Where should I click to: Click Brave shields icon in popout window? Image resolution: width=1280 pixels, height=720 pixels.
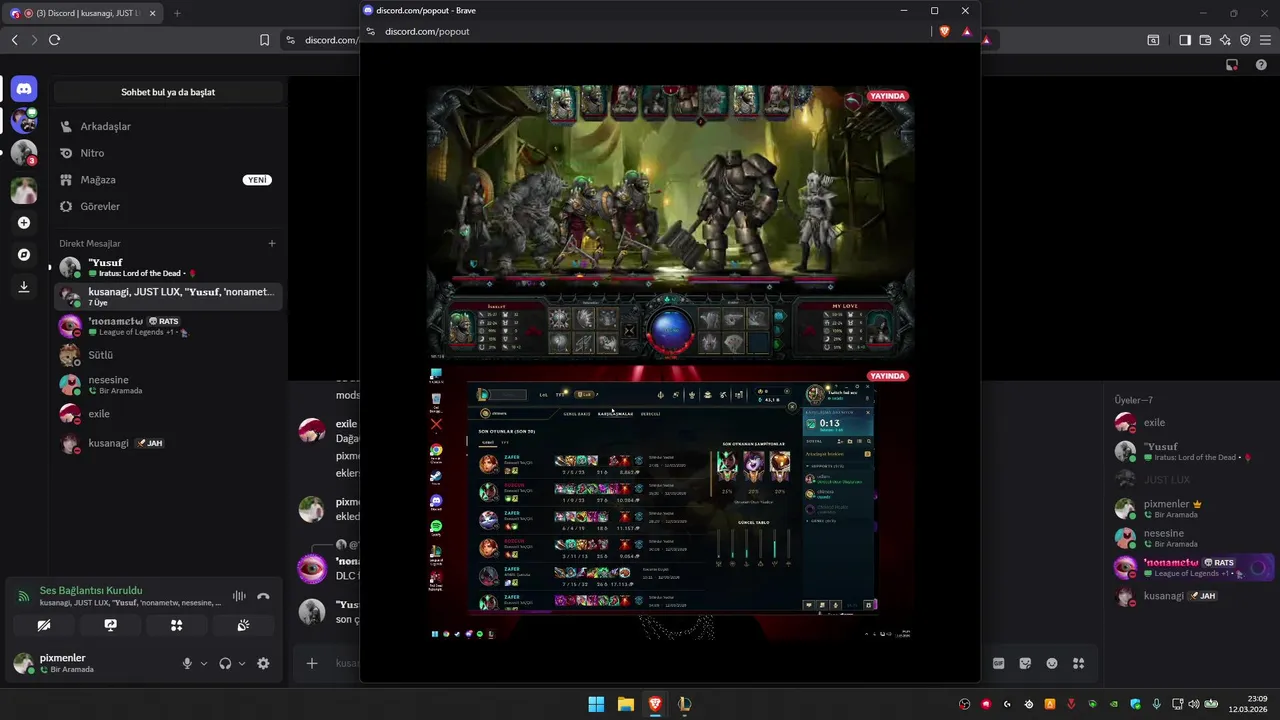coord(944,31)
